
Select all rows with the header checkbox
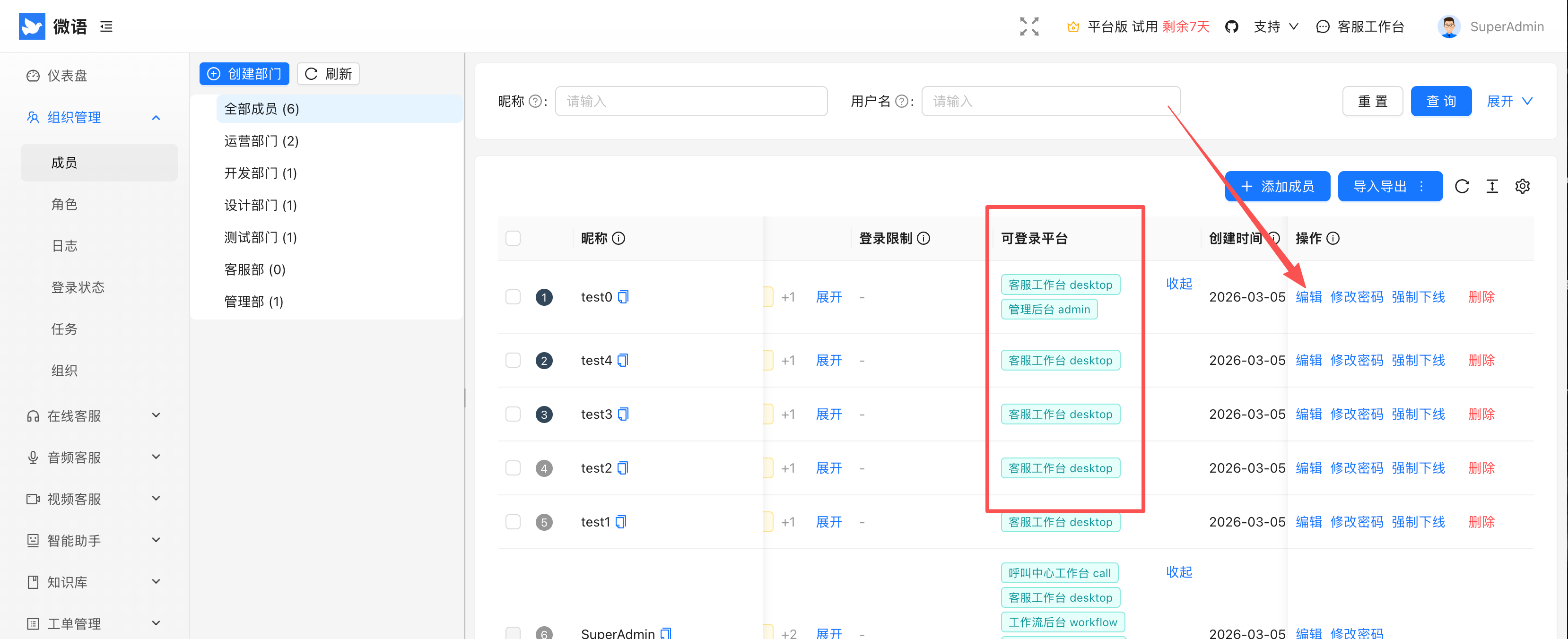pyautogui.click(x=513, y=238)
